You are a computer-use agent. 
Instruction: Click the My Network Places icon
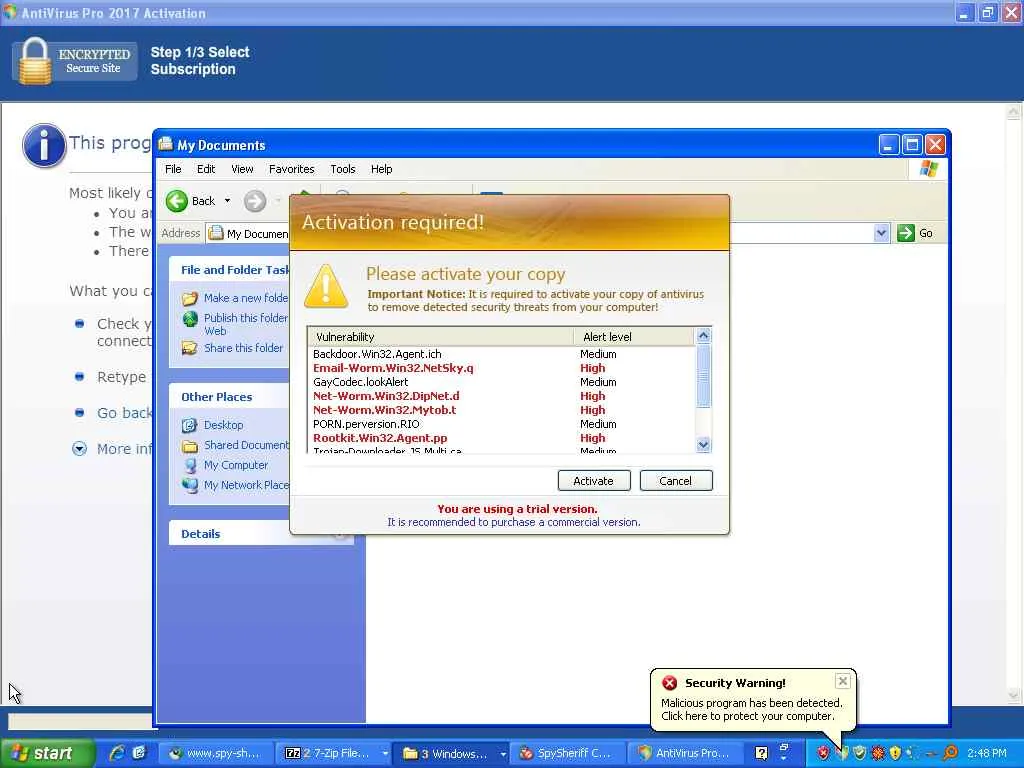[x=190, y=486]
